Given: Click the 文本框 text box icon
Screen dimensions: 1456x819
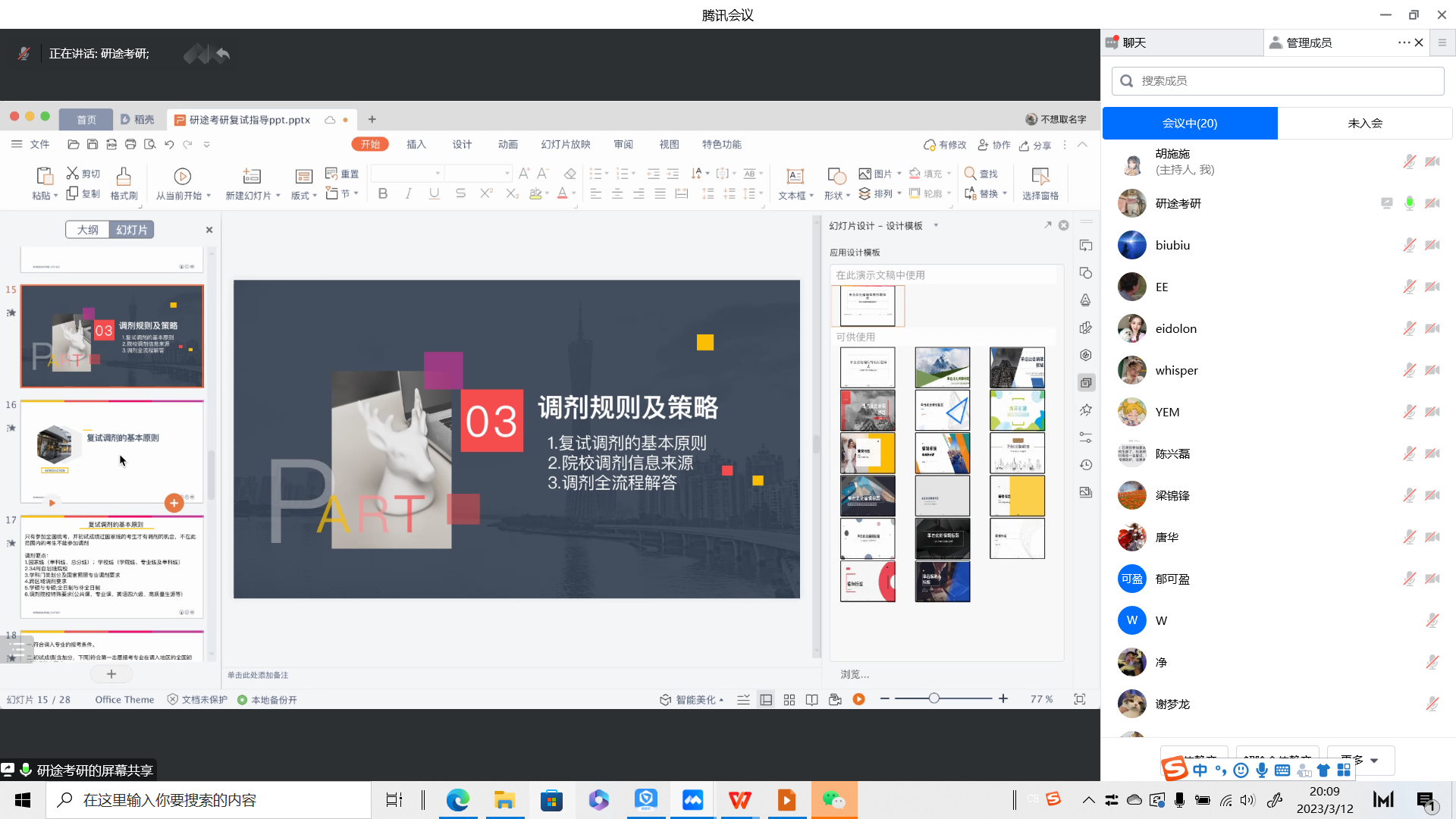Looking at the screenshot, I should [x=795, y=177].
